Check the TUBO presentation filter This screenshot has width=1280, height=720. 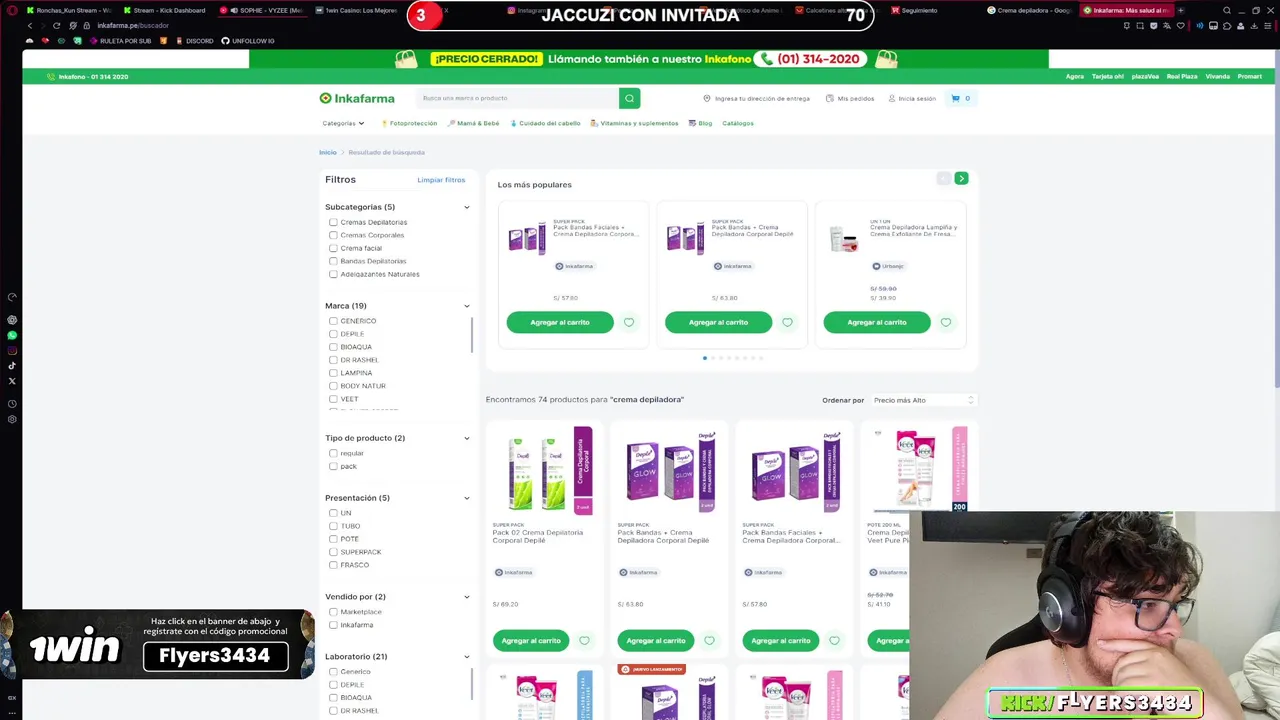333,526
